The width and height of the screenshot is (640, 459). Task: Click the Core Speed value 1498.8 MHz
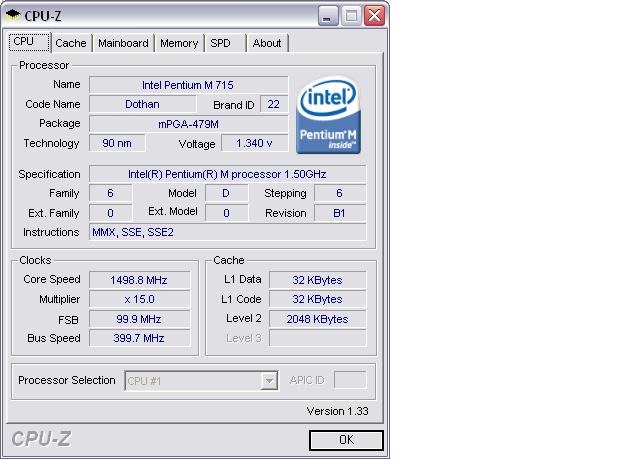click(140, 280)
